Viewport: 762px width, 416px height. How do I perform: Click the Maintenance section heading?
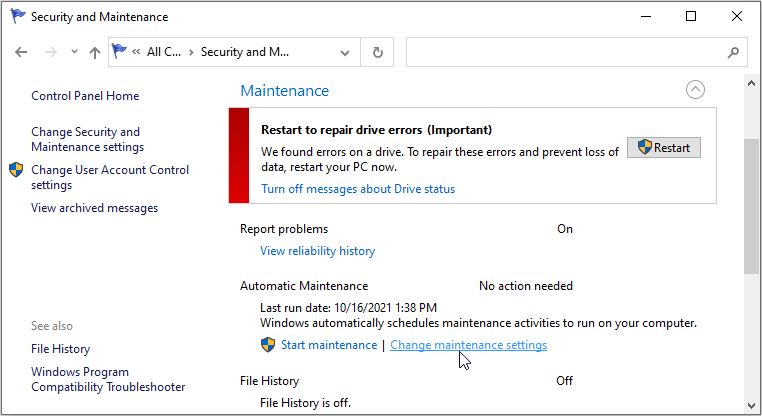(285, 90)
